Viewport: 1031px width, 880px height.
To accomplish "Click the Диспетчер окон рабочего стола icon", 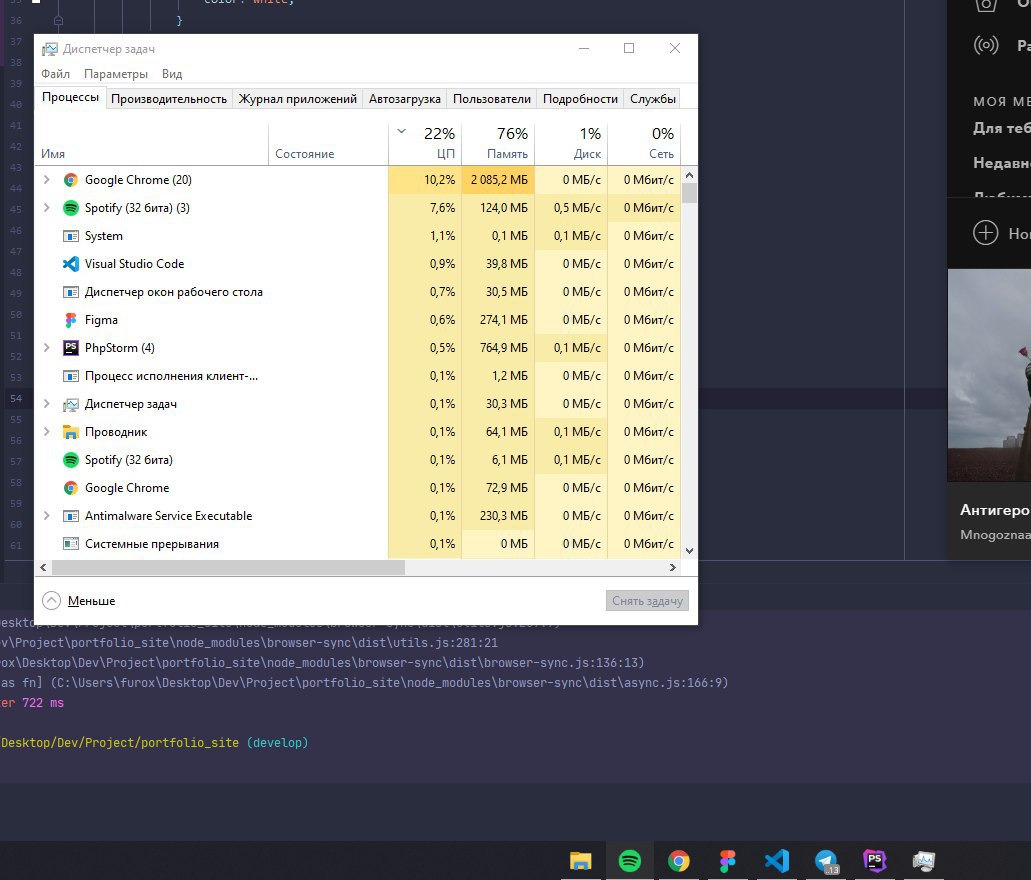I will click(71, 292).
